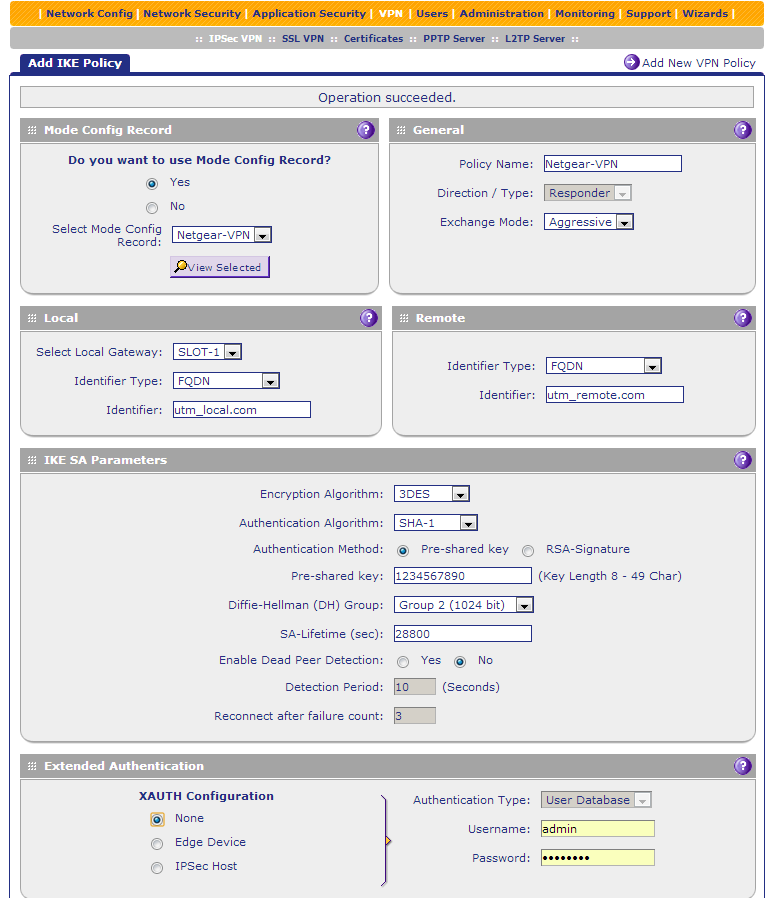Image resolution: width=766 pixels, height=898 pixels.
Task: Select IPSec Host for XAUTH Configuration
Action: 157,868
